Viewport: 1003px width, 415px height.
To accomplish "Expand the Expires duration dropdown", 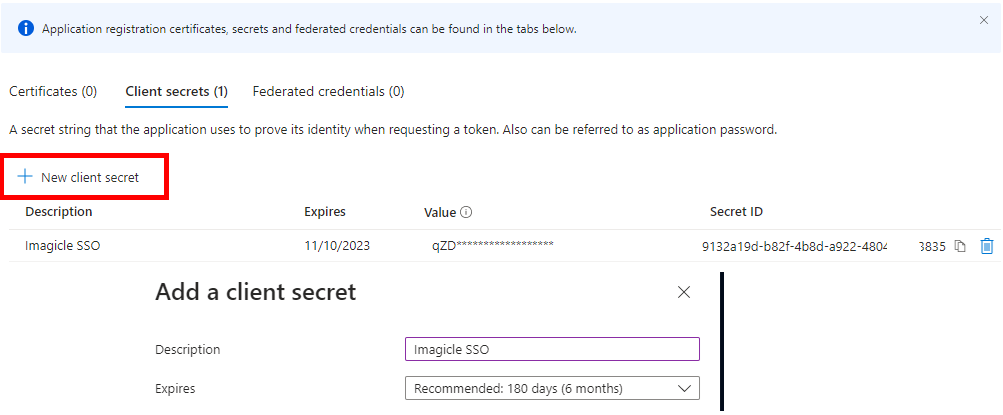I will point(552,388).
